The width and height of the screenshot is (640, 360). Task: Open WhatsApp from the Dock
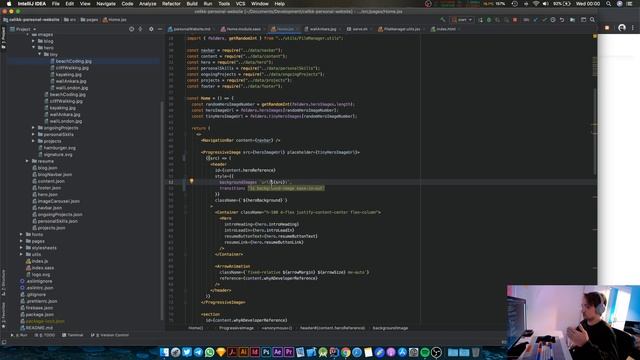209,352
